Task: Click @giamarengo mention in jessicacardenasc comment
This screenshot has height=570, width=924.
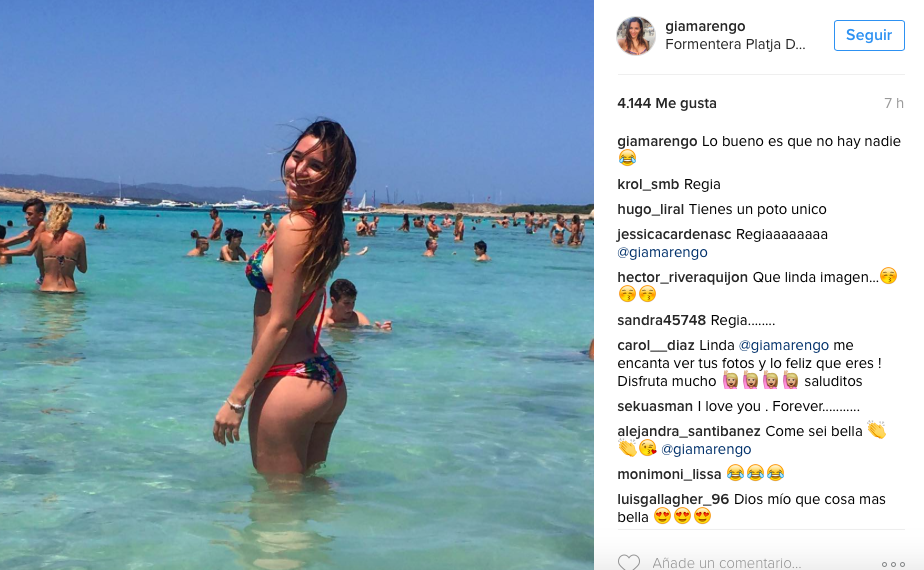Action: click(x=662, y=252)
